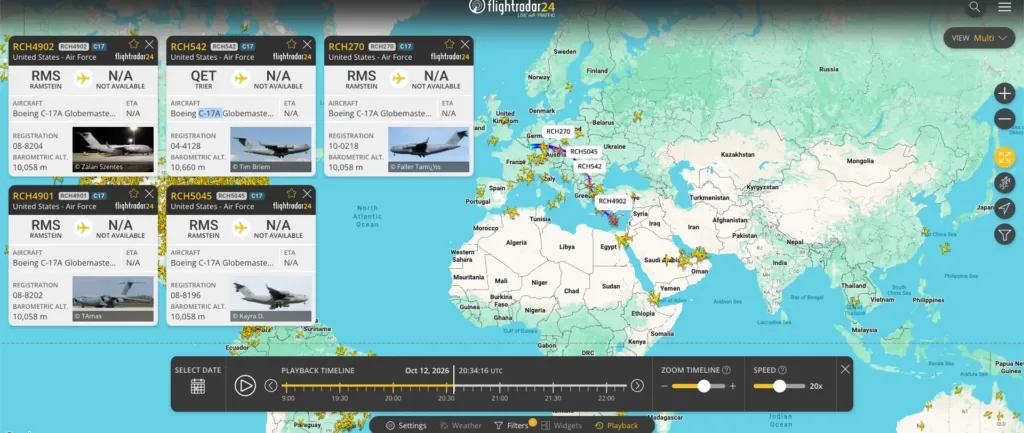Open the calendar under Select Date
The image size is (1024, 433).
[x=198, y=386]
